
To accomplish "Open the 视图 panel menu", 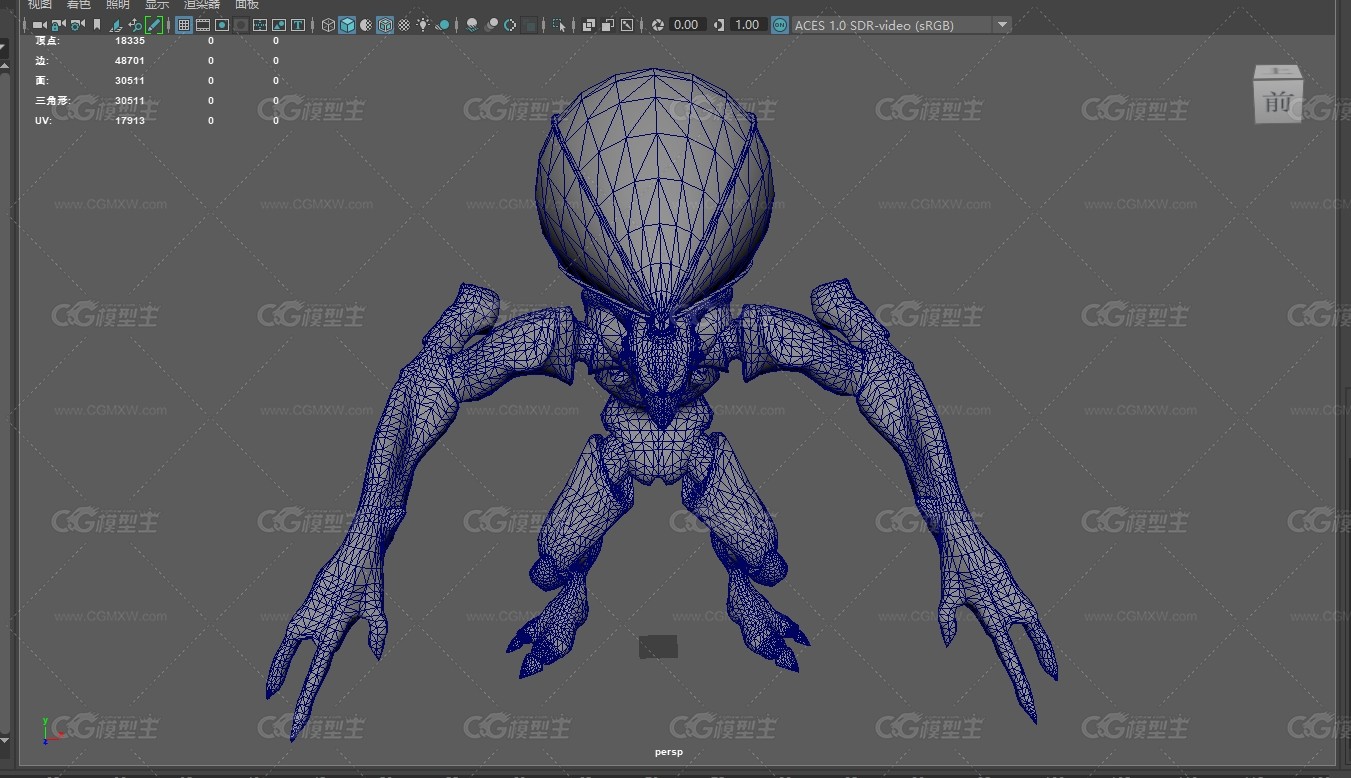I will click(x=39, y=5).
